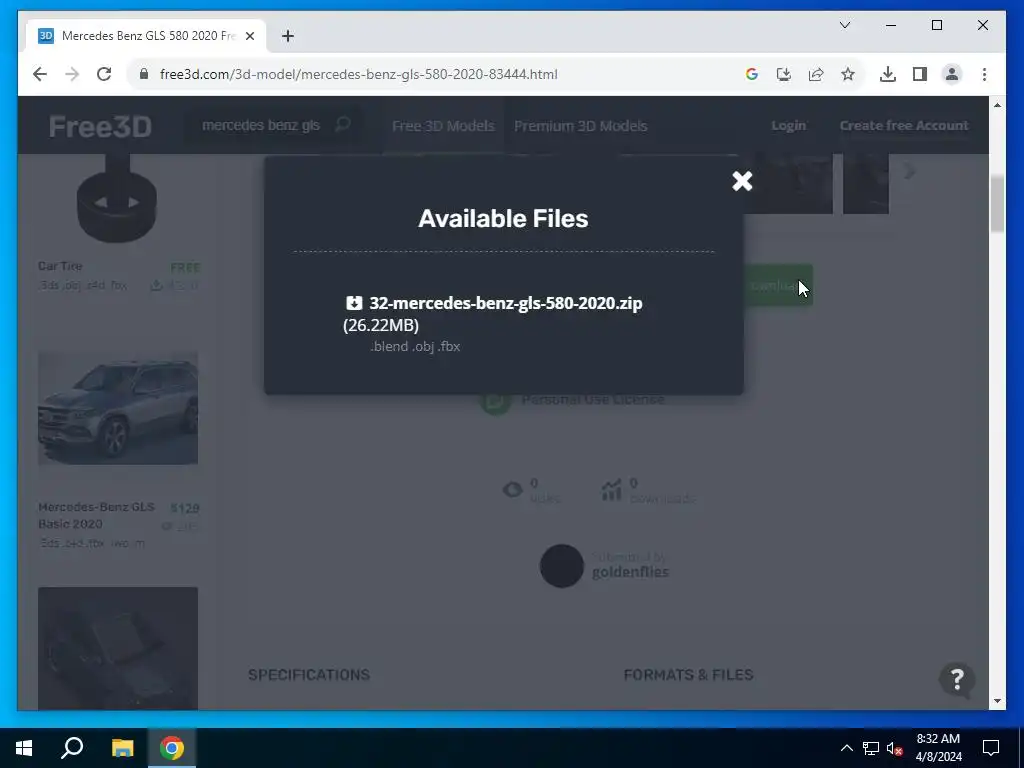Image resolution: width=1024 pixels, height=768 pixels.
Task: Click scrollbar down arrow
Action: [997, 701]
